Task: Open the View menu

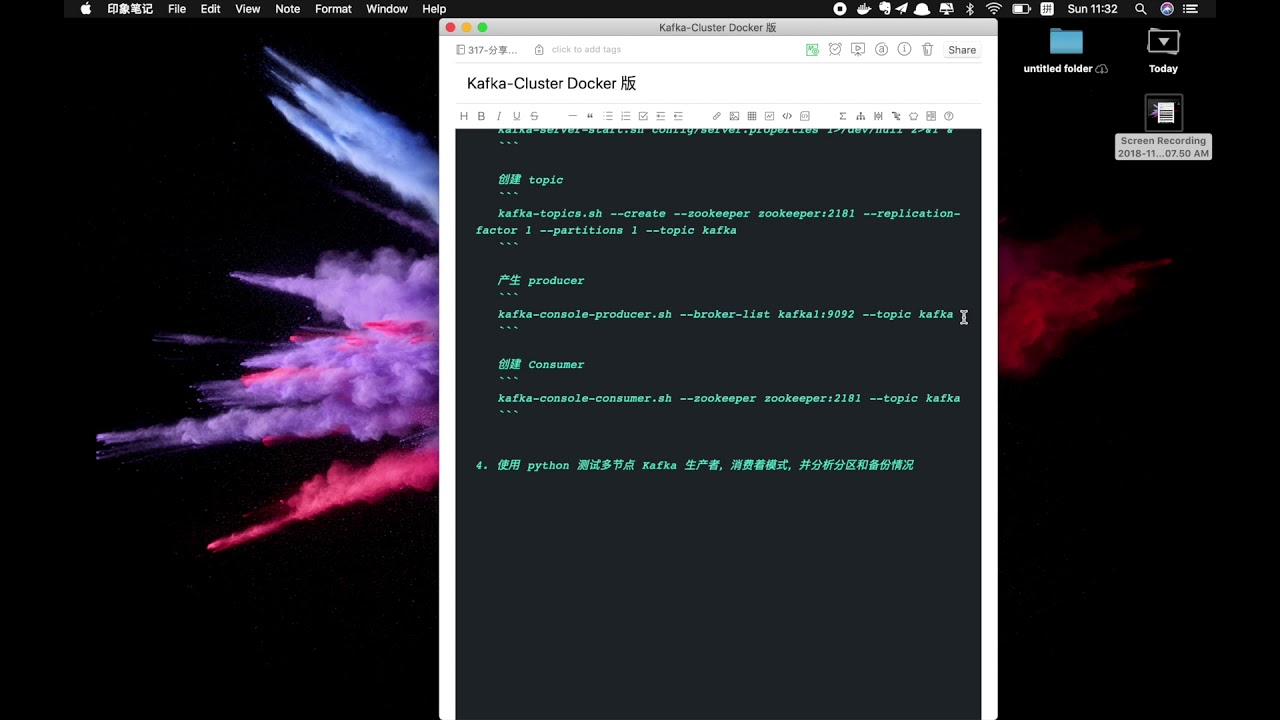Action: click(247, 9)
